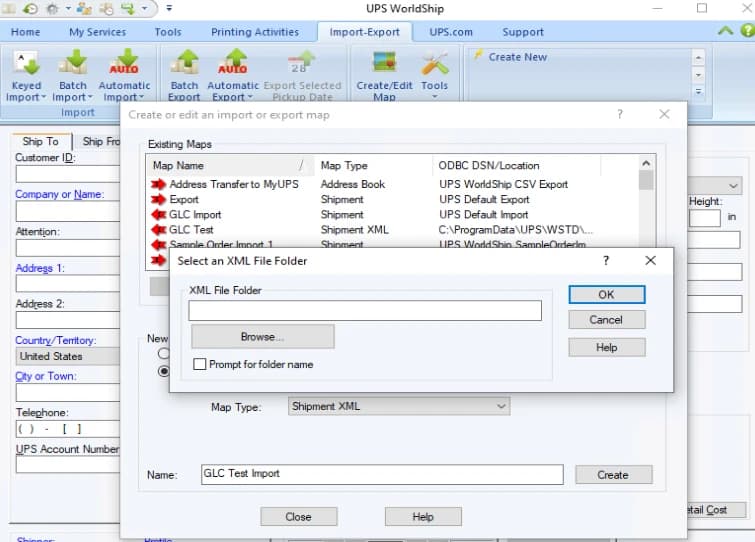
Task: Click the XML File Folder input field
Action: pos(365,310)
